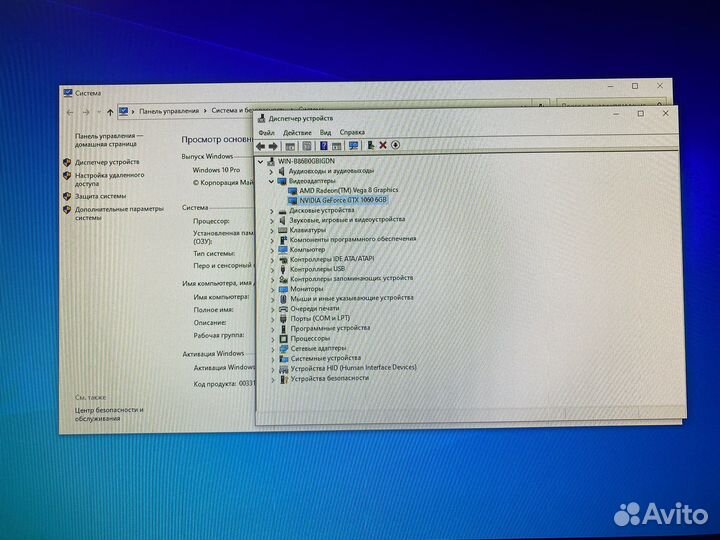Click the Forward arrow in System window
The height and width of the screenshot is (540, 720).
pyautogui.click(x=86, y=112)
